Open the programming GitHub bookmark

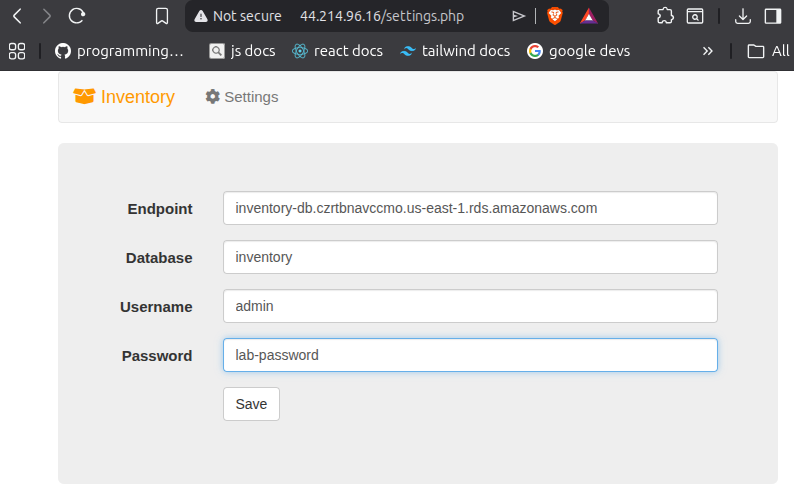(x=119, y=51)
